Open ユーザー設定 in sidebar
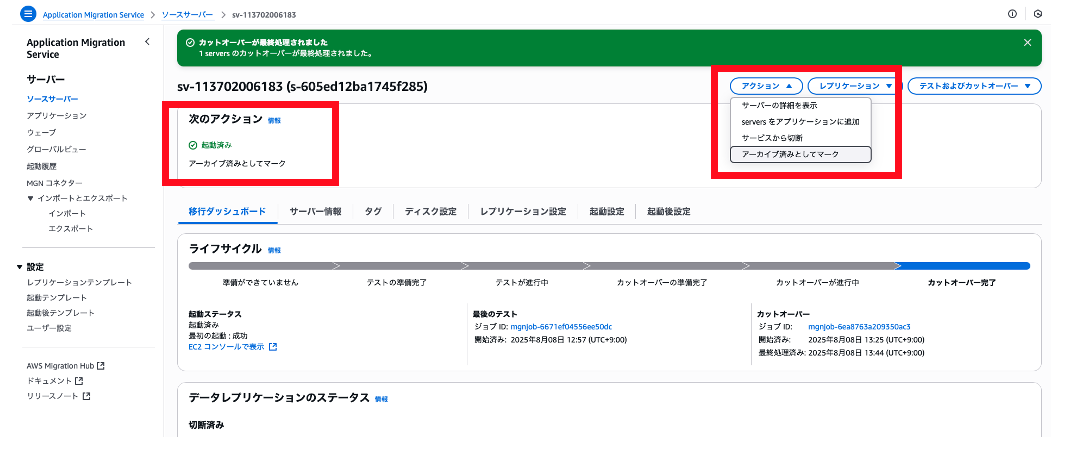Image resolution: width=1091 pixels, height=461 pixels. [x=49, y=328]
